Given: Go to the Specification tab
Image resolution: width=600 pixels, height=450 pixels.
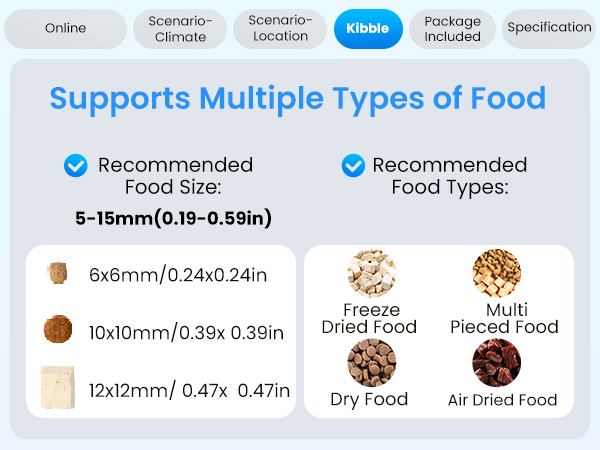Looking at the screenshot, I should pyautogui.click(x=549, y=28).
